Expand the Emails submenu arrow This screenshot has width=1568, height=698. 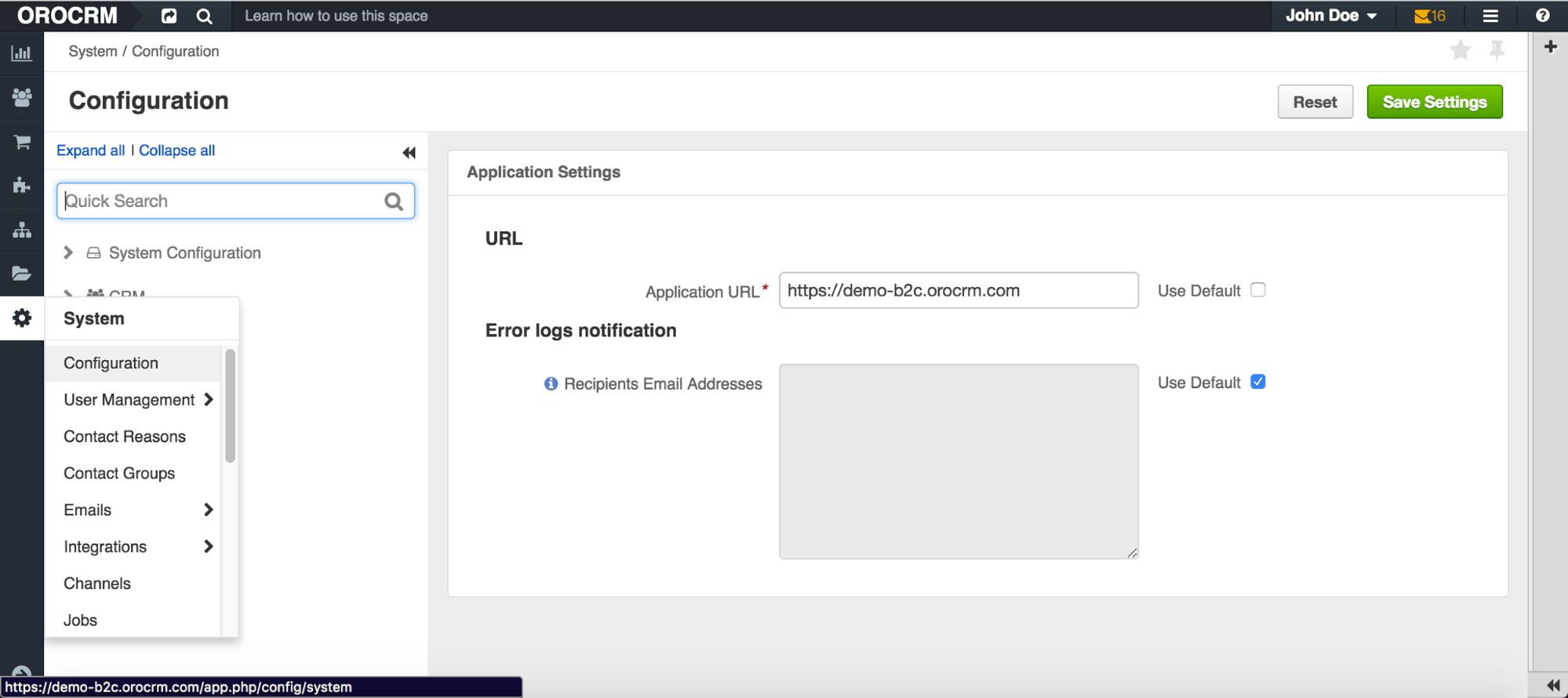click(x=208, y=510)
